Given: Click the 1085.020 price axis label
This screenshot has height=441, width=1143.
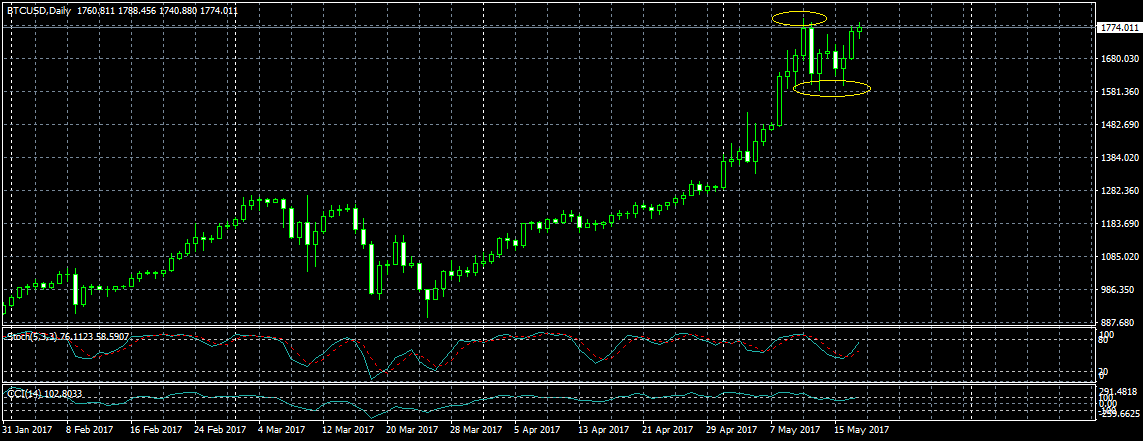Looking at the screenshot, I should [x=1118, y=257].
